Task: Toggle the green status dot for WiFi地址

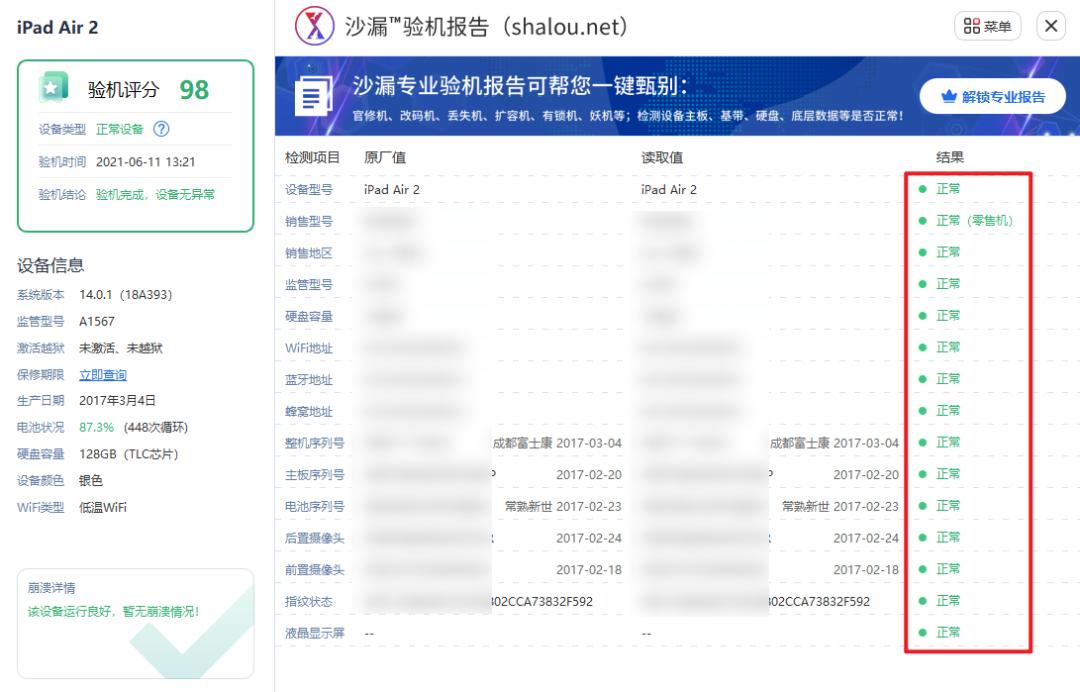Action: click(922, 347)
